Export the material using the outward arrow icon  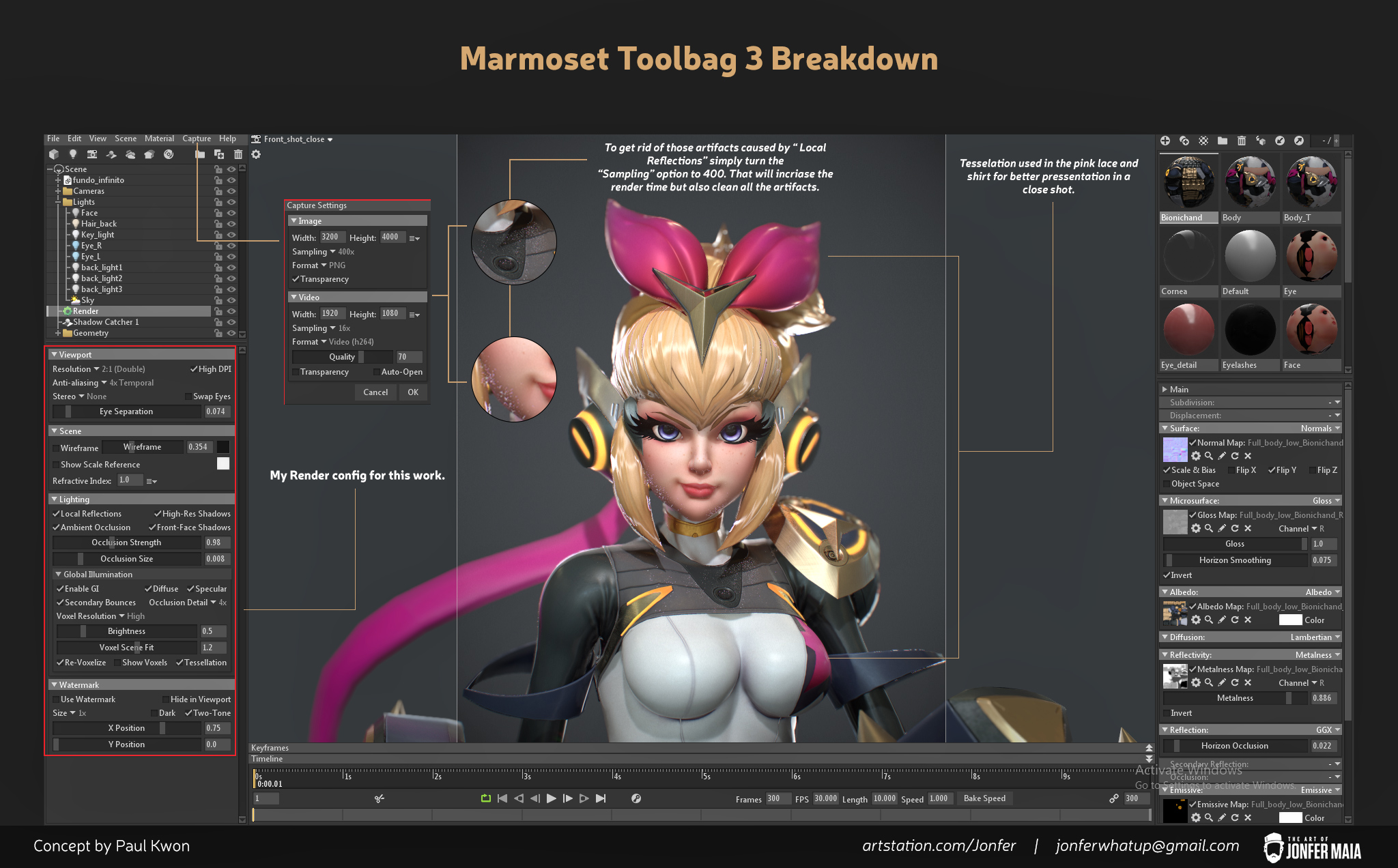click(1299, 141)
